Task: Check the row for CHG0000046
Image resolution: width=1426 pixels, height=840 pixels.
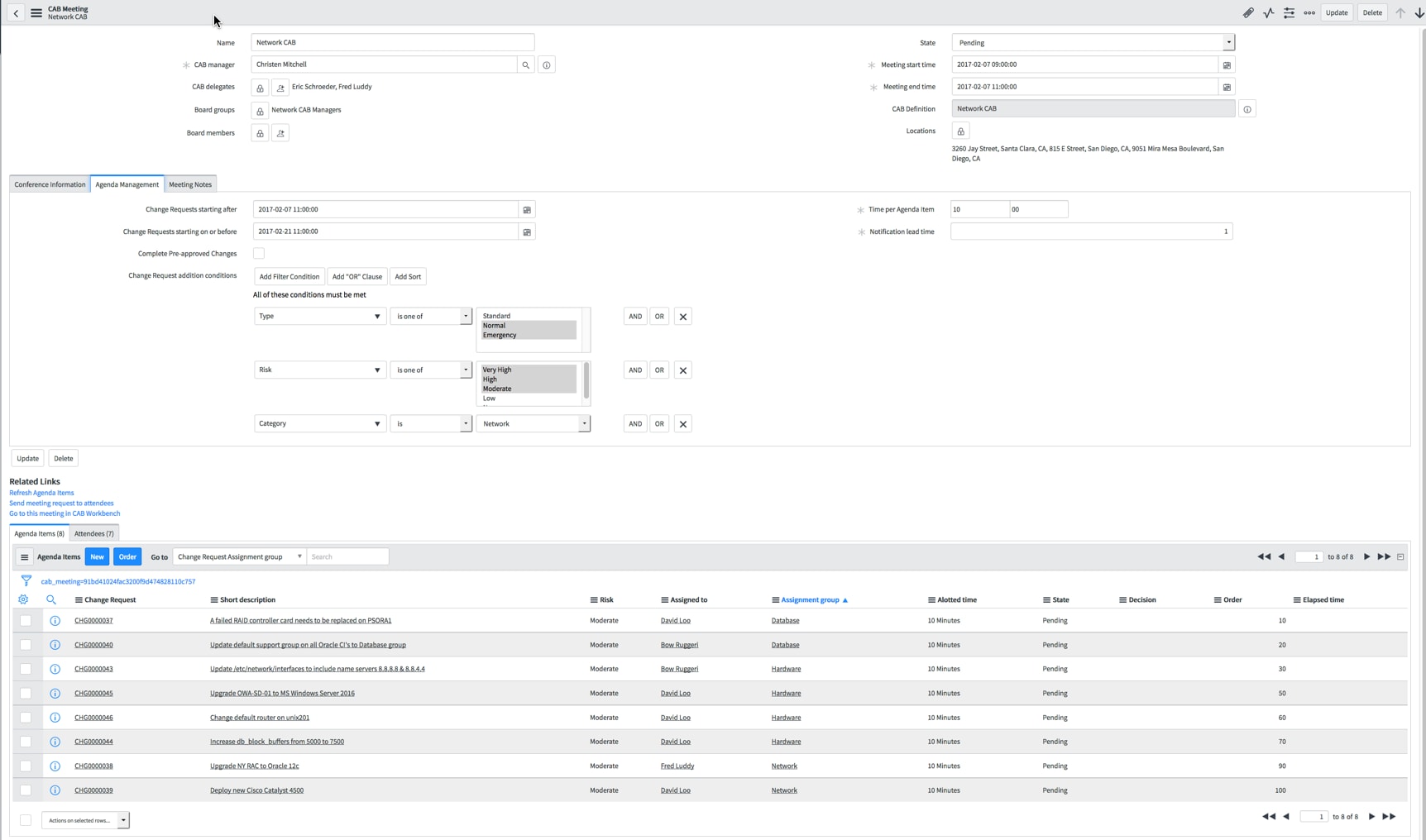Action: [26, 717]
